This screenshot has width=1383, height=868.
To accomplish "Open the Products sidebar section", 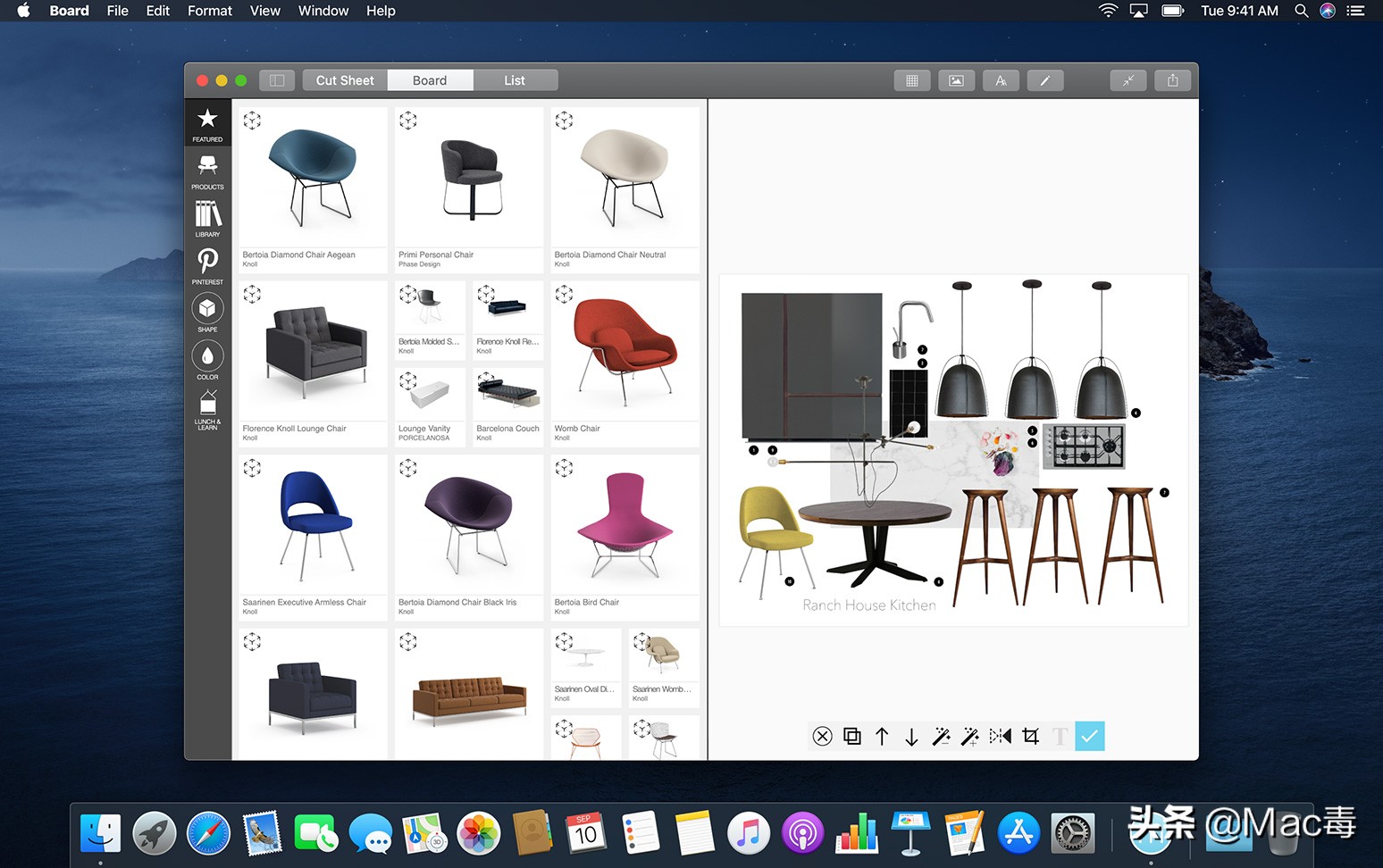I will [x=207, y=171].
